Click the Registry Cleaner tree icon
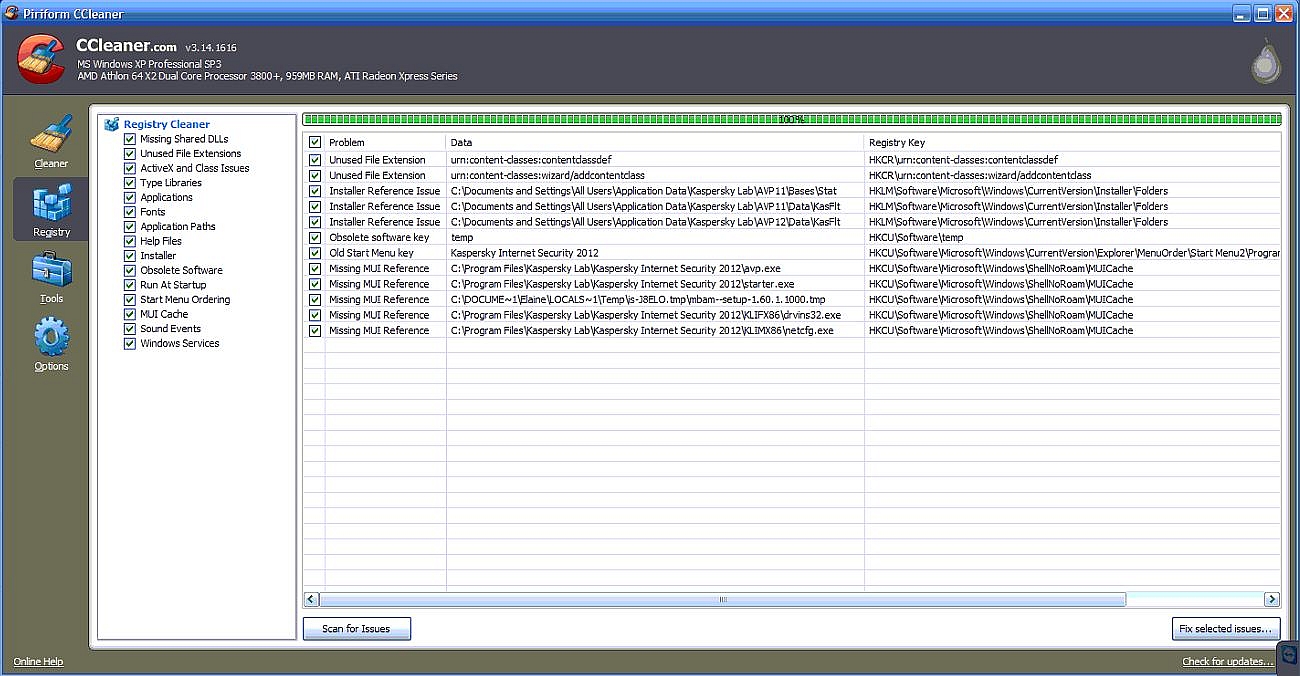 click(x=112, y=124)
